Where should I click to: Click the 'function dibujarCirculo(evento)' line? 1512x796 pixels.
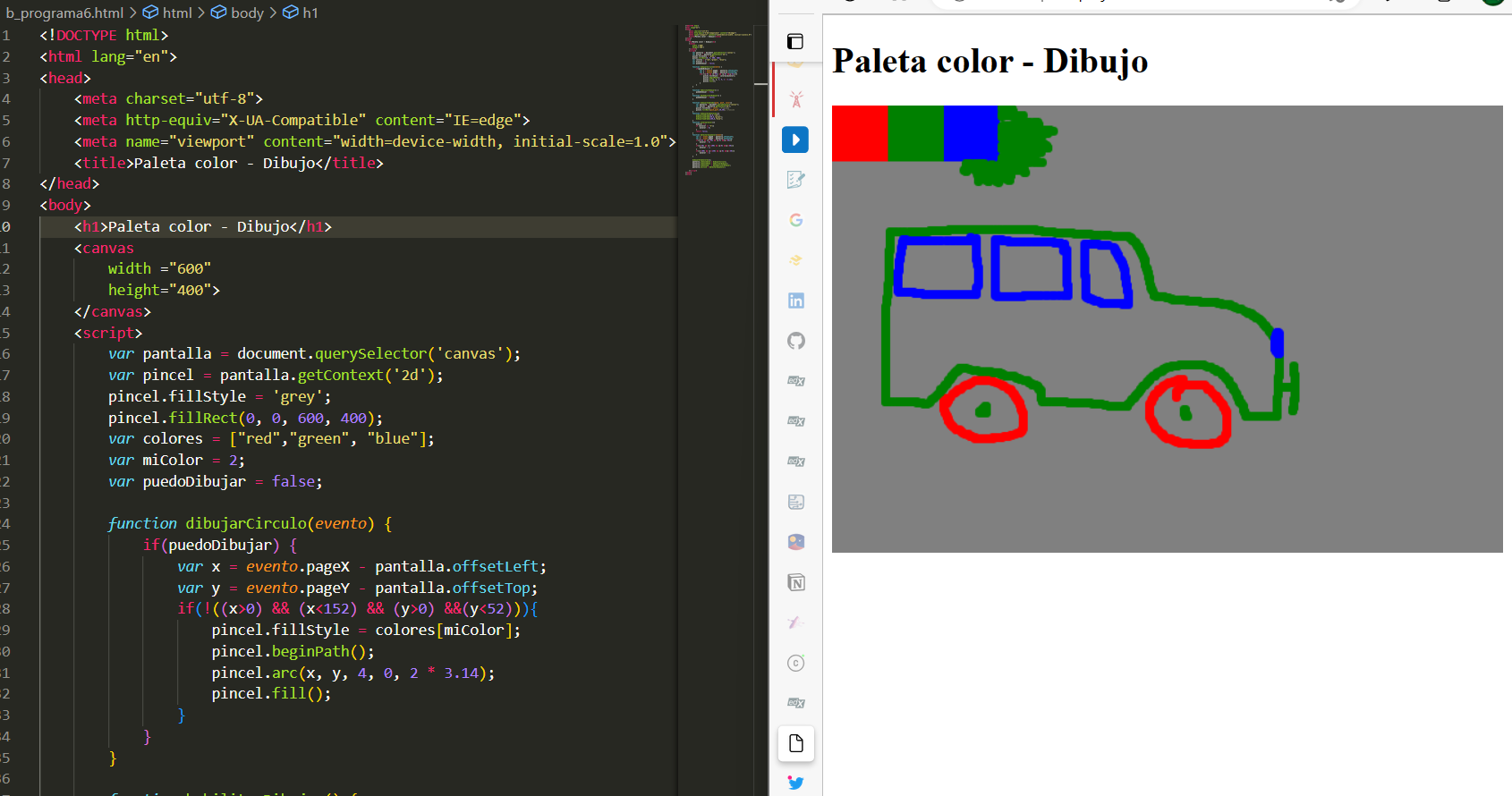(x=250, y=523)
